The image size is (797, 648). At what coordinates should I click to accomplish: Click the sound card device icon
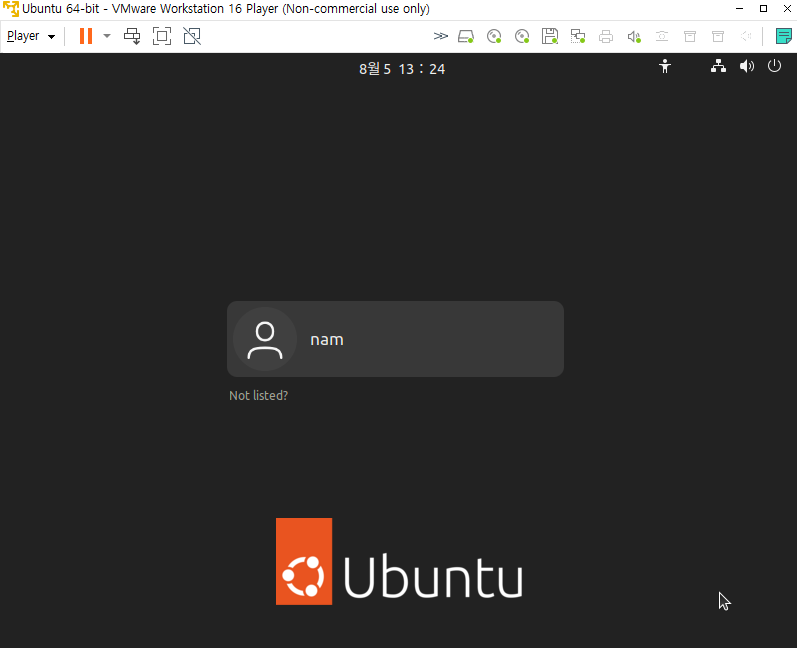pos(634,37)
